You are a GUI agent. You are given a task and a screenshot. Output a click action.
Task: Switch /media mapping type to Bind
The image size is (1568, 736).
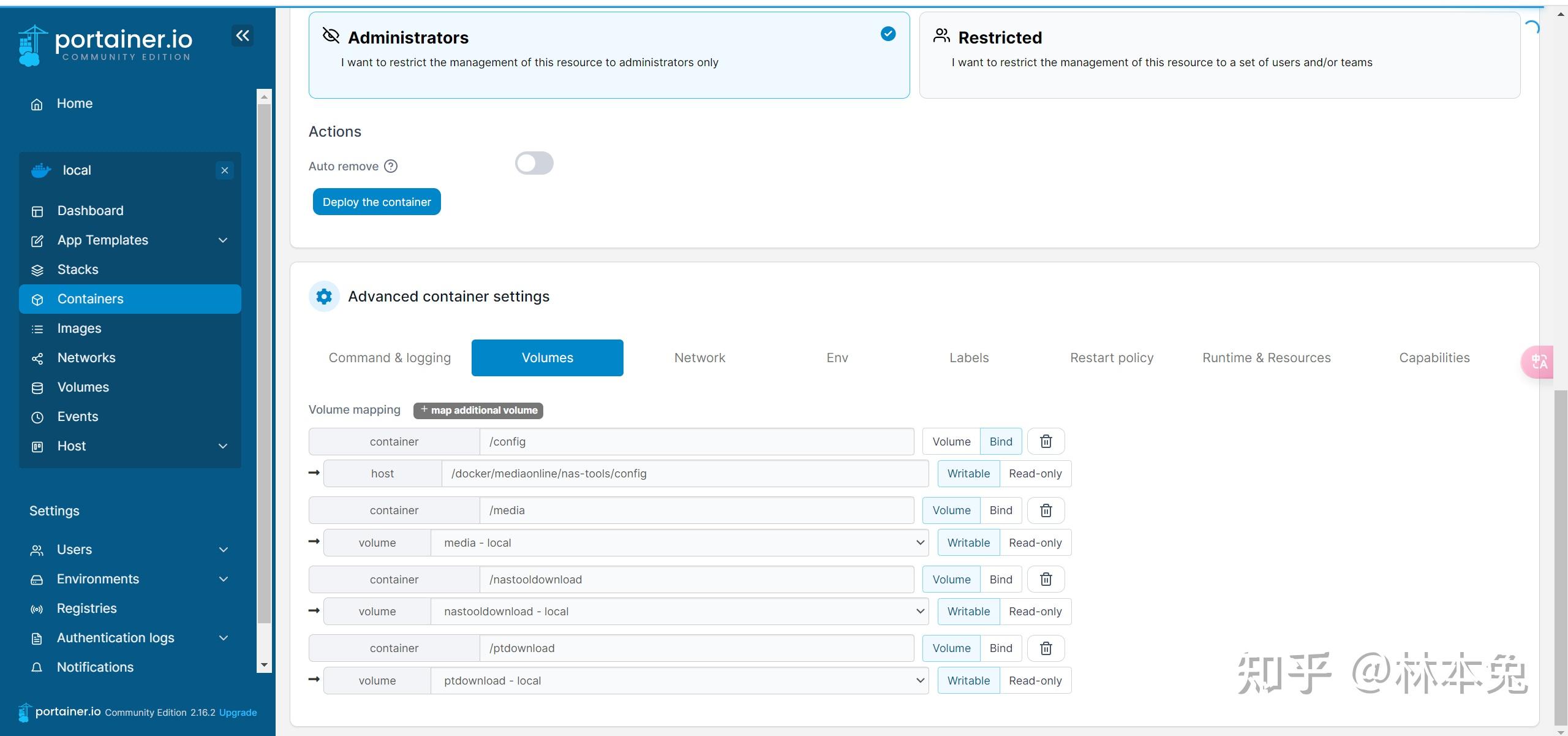coord(1000,510)
